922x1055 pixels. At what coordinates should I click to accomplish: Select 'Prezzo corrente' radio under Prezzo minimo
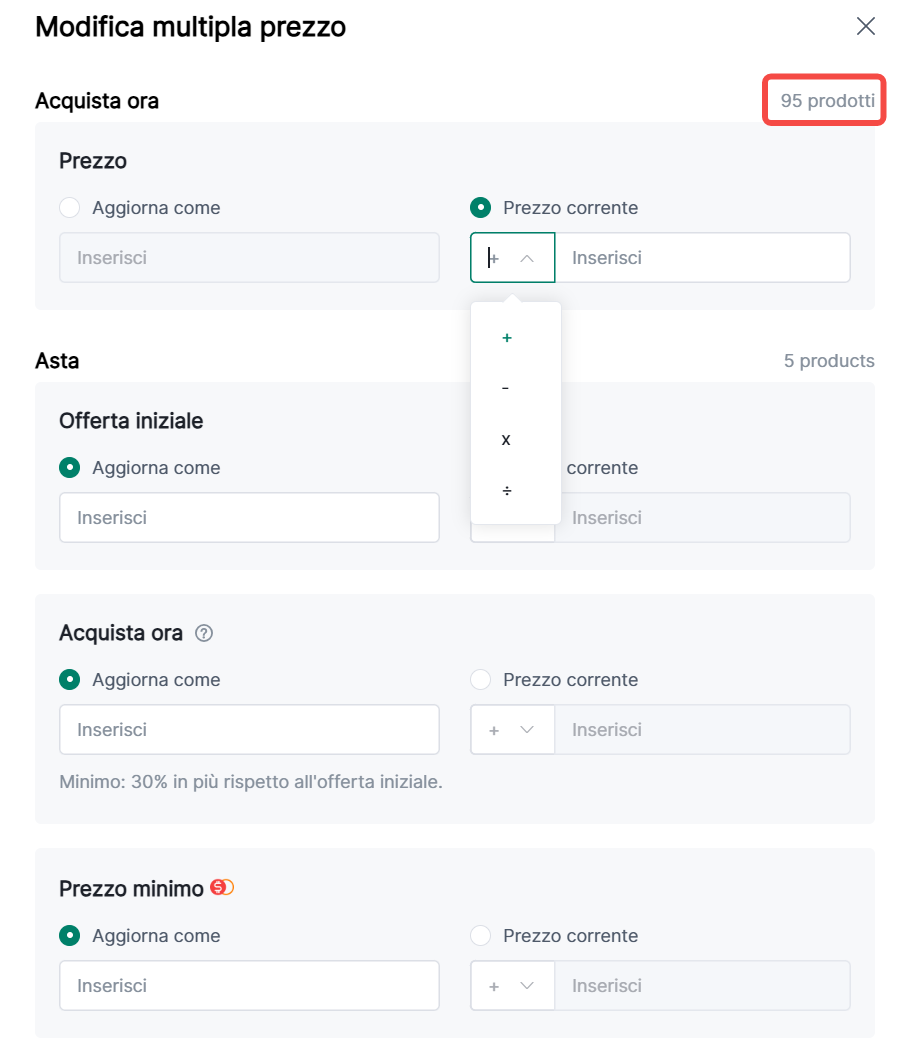tap(481, 936)
